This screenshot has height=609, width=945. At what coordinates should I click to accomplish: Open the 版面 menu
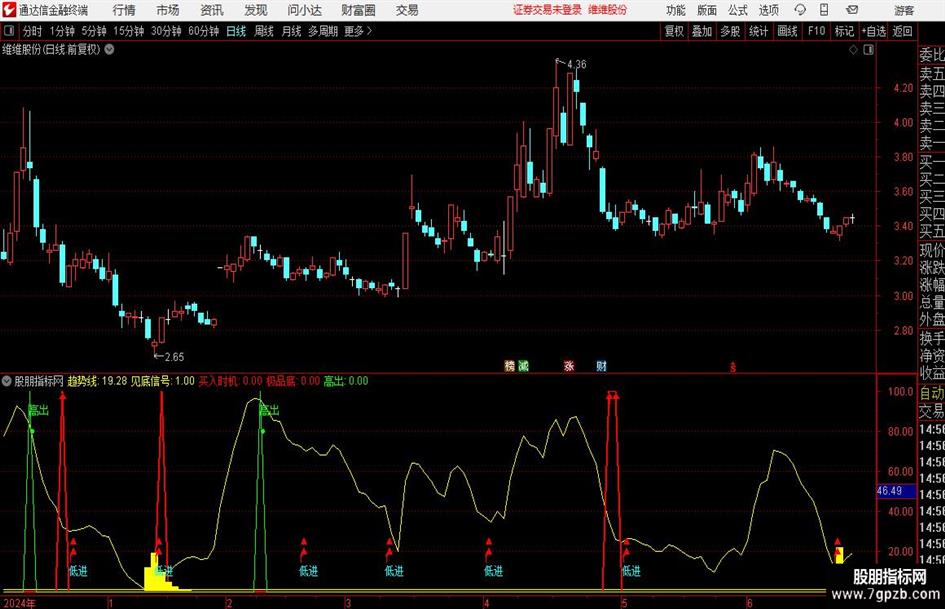coord(706,10)
